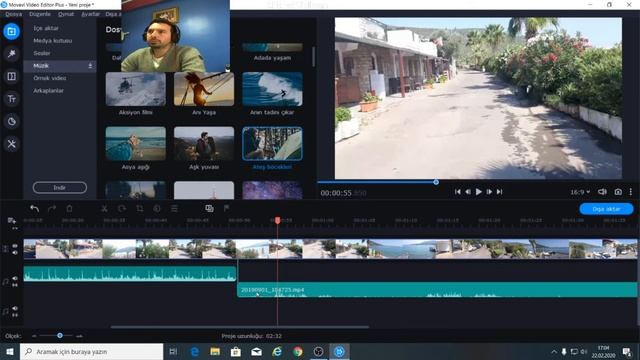This screenshot has height=360, width=640.
Task: Click the Add marker flag icon
Action: click(227, 209)
